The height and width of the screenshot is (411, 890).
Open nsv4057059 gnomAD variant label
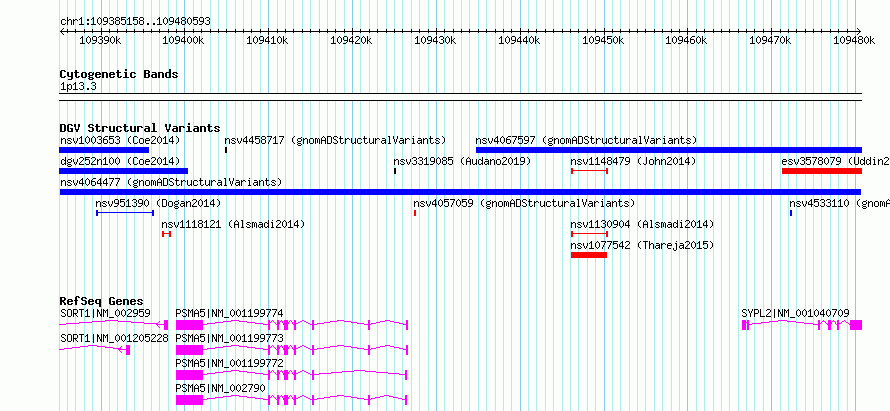pyautogui.click(x=524, y=203)
